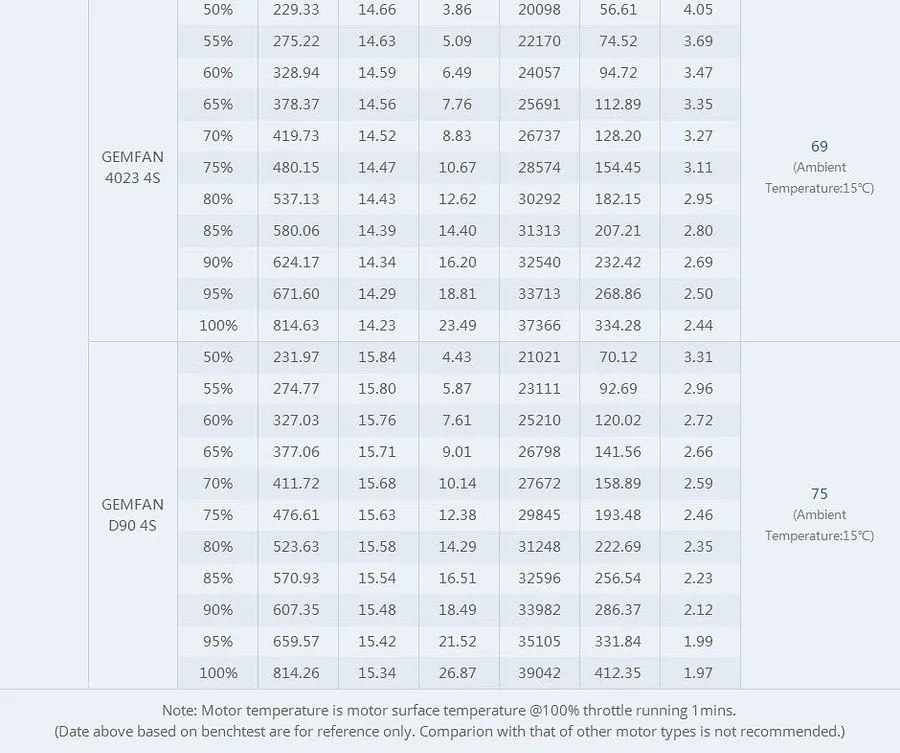Click the GEMFAN 4023 4S propeller label
This screenshot has height=753, width=900.
tap(133, 167)
